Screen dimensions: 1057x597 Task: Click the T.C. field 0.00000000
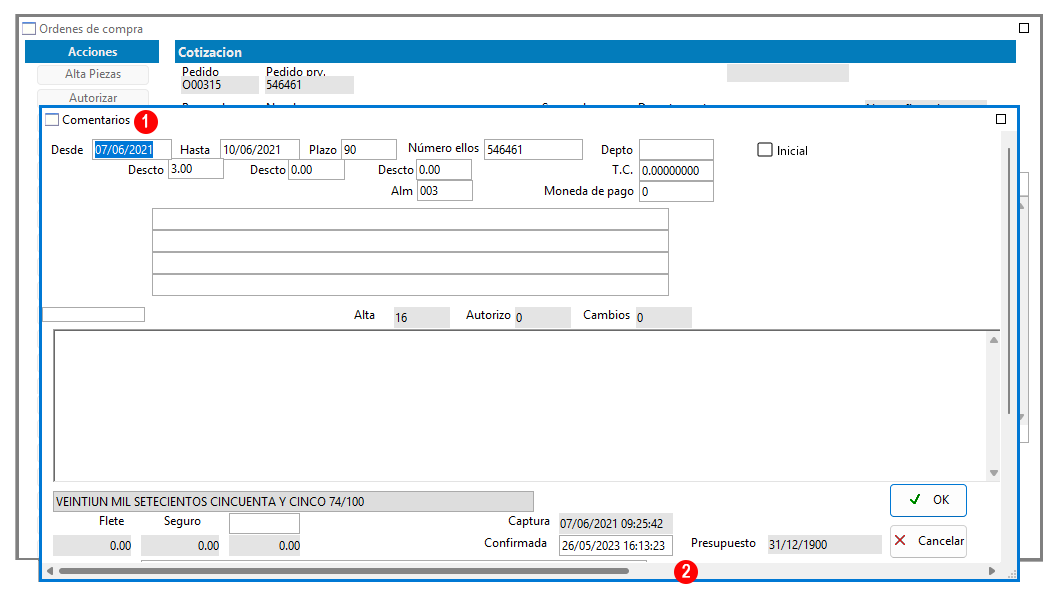tap(676, 170)
